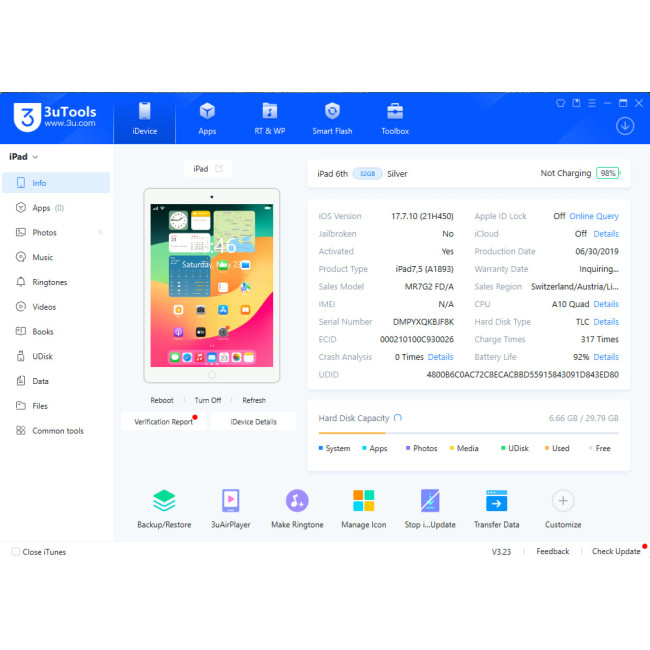Open the RT & WP tab
This screenshot has height=650, width=650.
pos(270,119)
